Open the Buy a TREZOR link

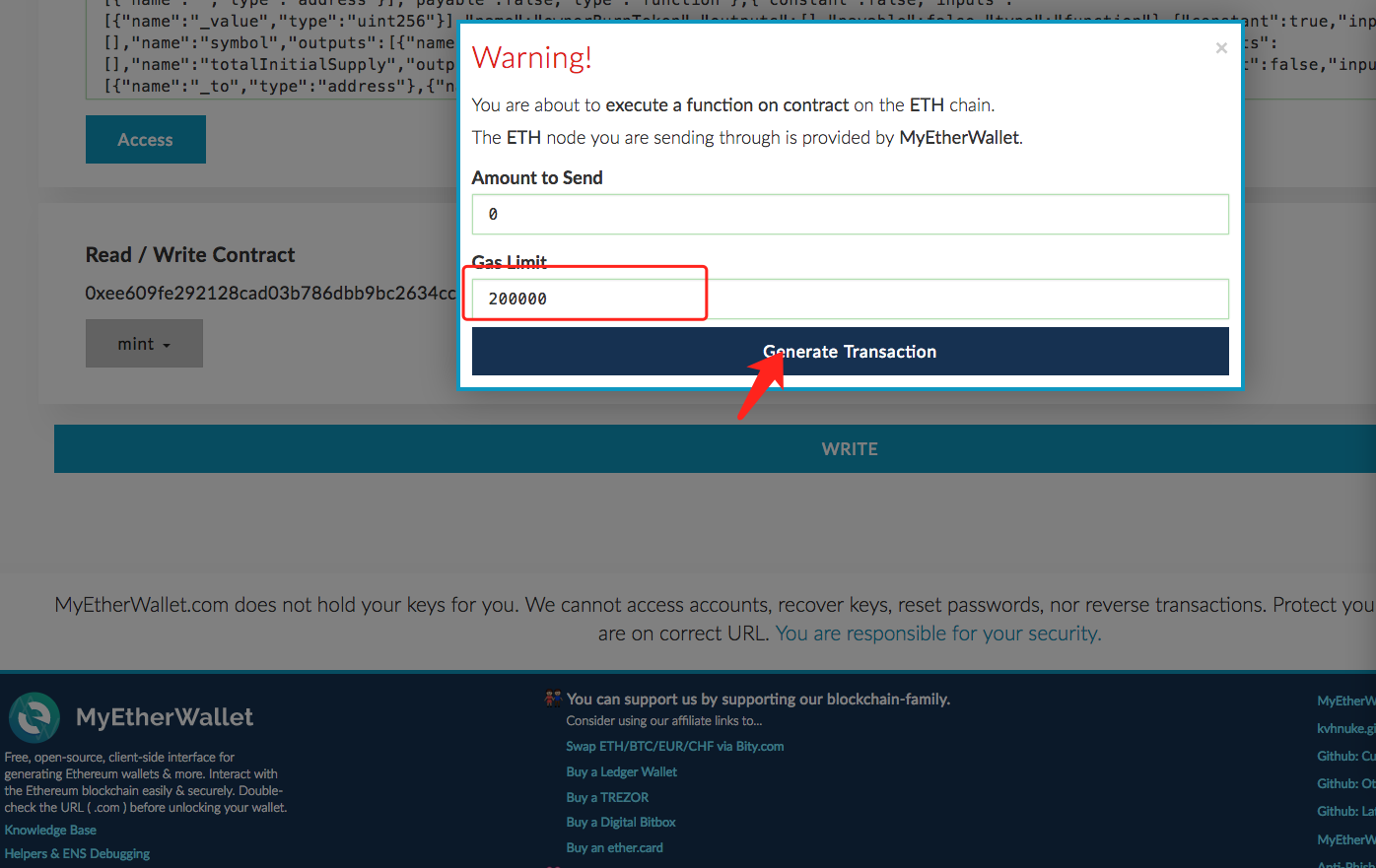[607, 797]
